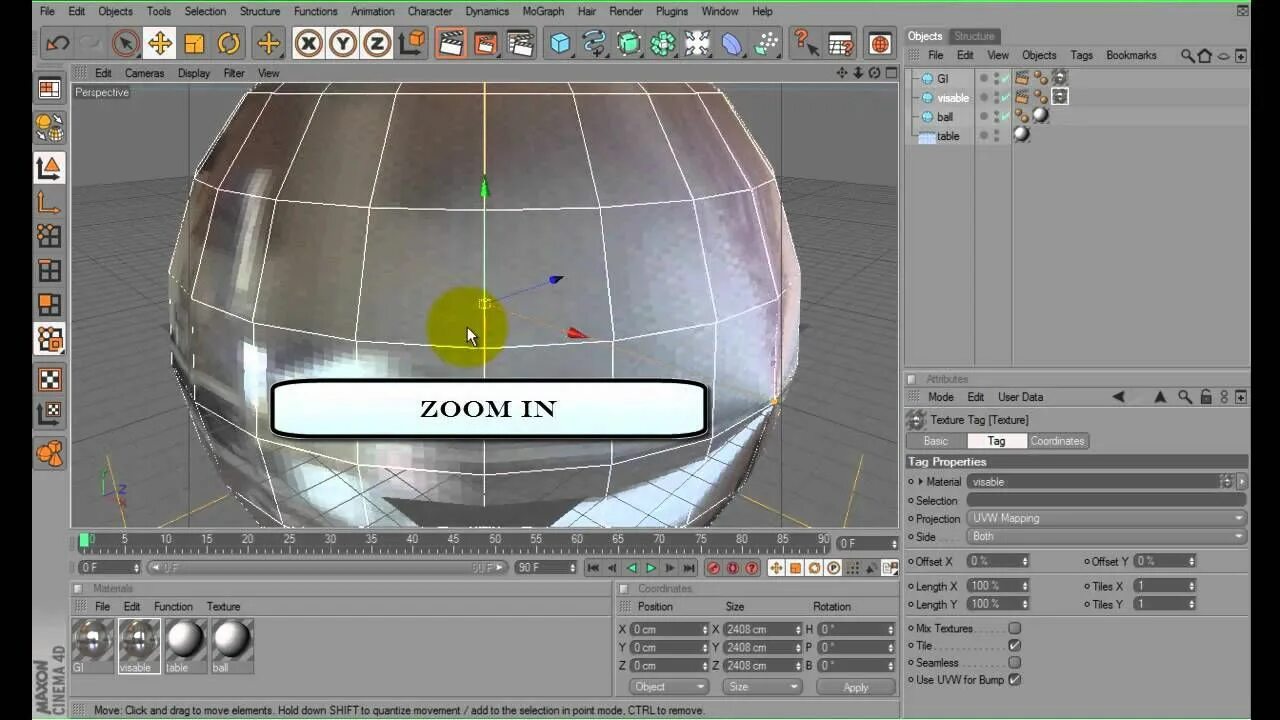Viewport: 1280px width, 720px height.
Task: Click the Position X input field
Action: click(x=668, y=629)
